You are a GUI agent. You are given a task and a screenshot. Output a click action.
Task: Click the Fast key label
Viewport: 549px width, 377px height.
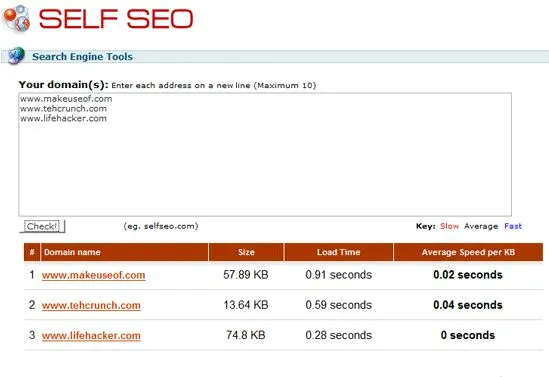[513, 226]
